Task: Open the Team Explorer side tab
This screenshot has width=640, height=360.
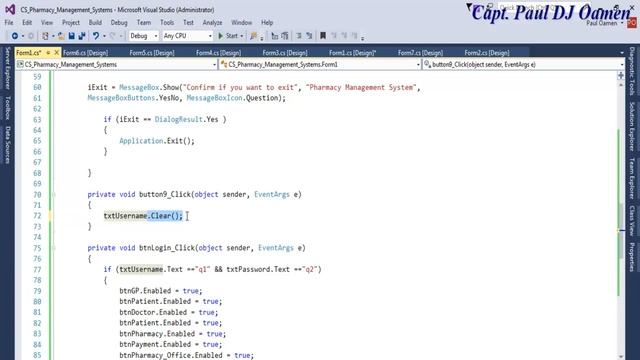Action: point(632,178)
